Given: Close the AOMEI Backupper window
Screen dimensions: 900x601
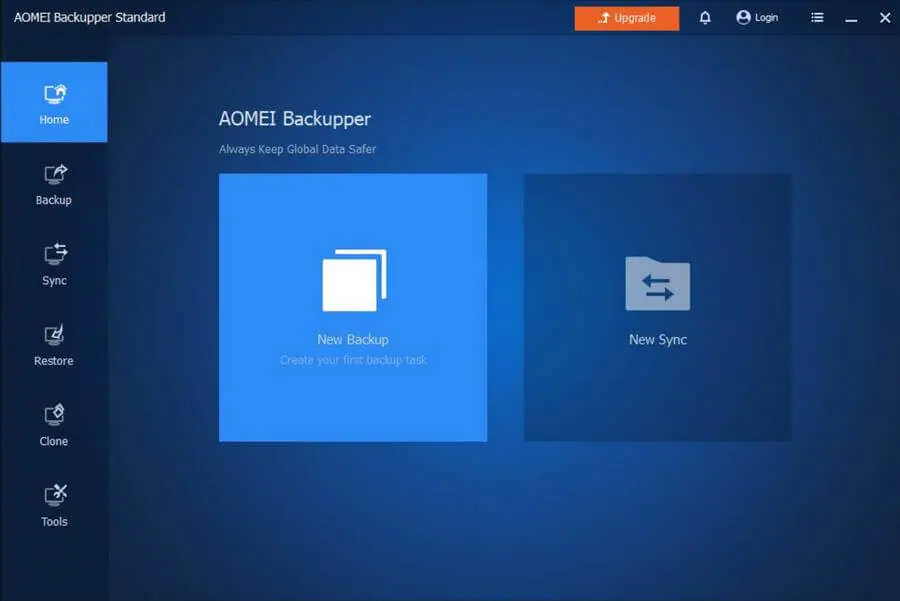Looking at the screenshot, I should click(885, 18).
